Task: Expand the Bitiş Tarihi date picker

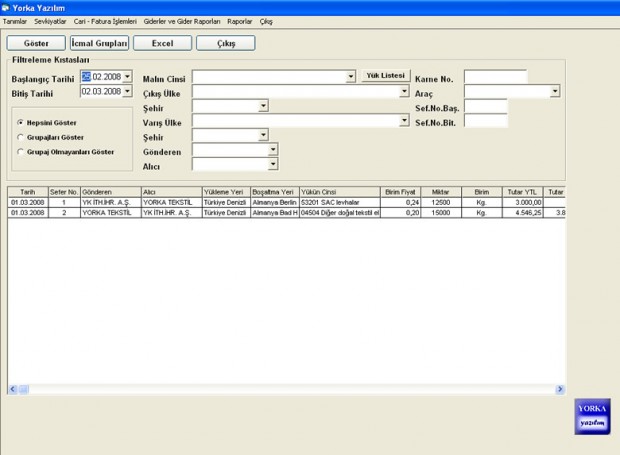Action: 127,91
